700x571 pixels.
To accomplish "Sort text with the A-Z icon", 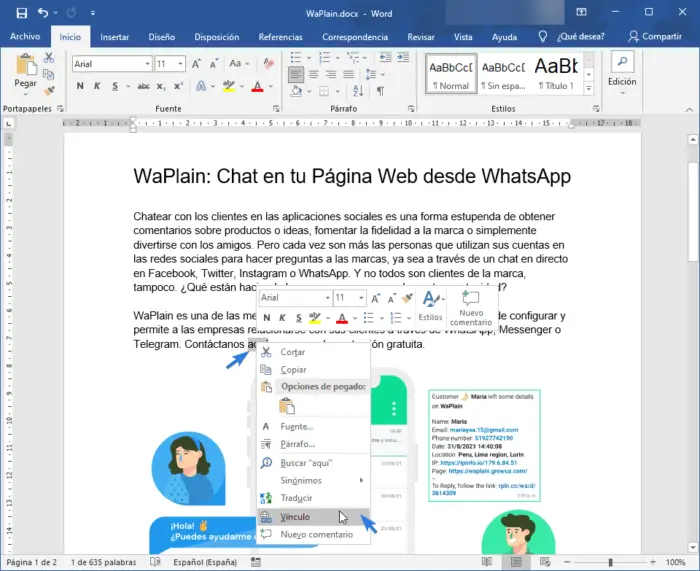I will (358, 91).
